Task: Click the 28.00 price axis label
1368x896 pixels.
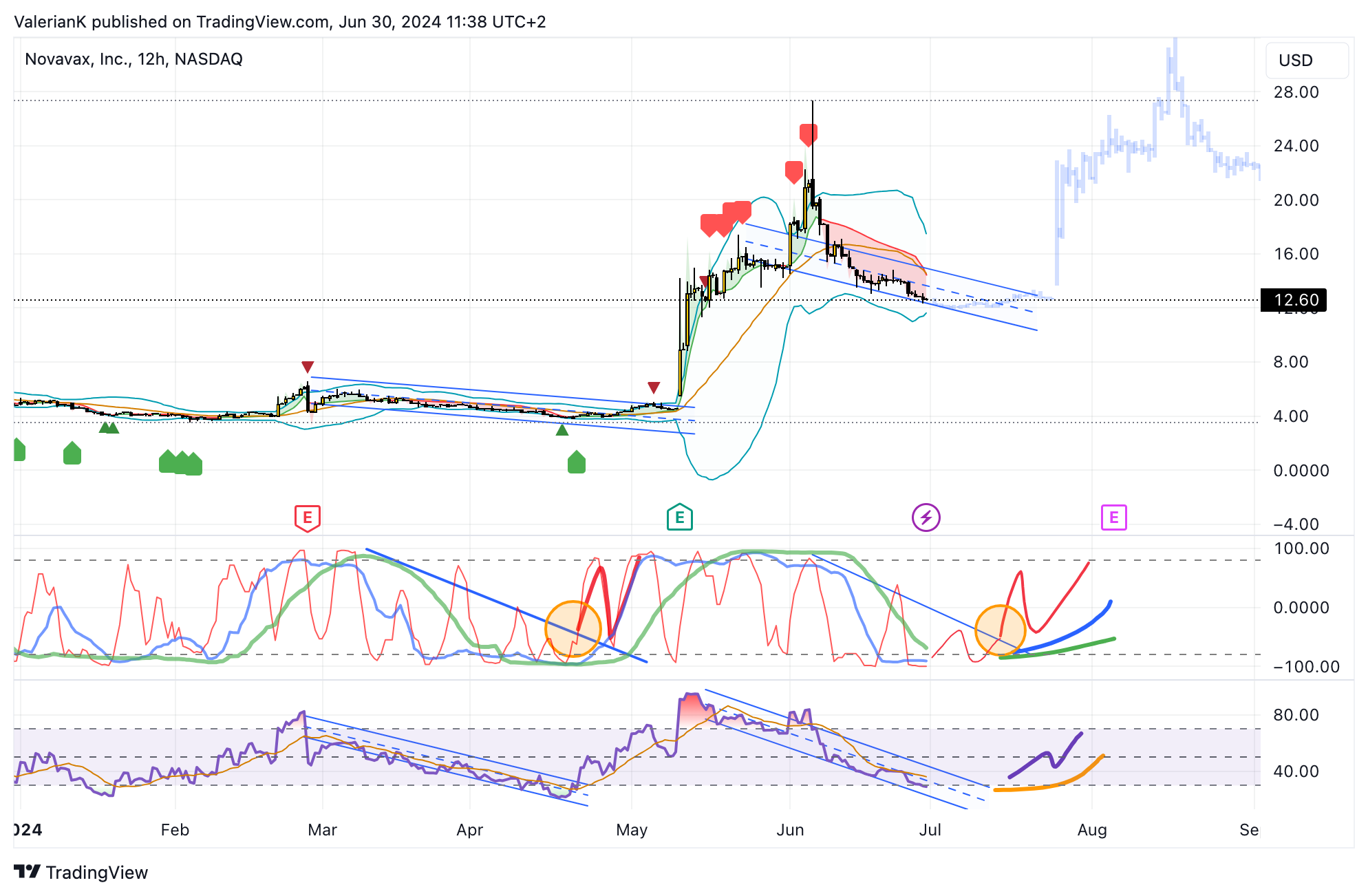Action: [x=1296, y=92]
